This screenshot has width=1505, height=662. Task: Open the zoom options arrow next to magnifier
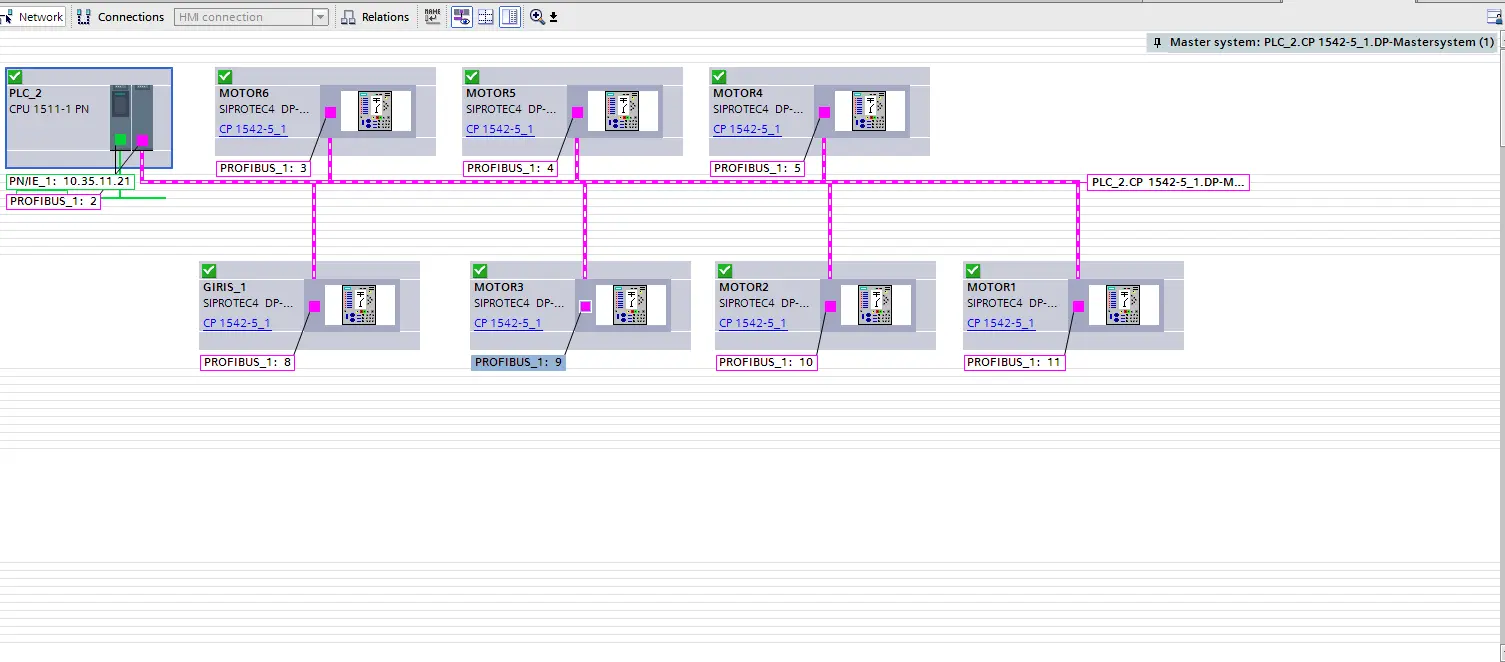click(x=553, y=18)
